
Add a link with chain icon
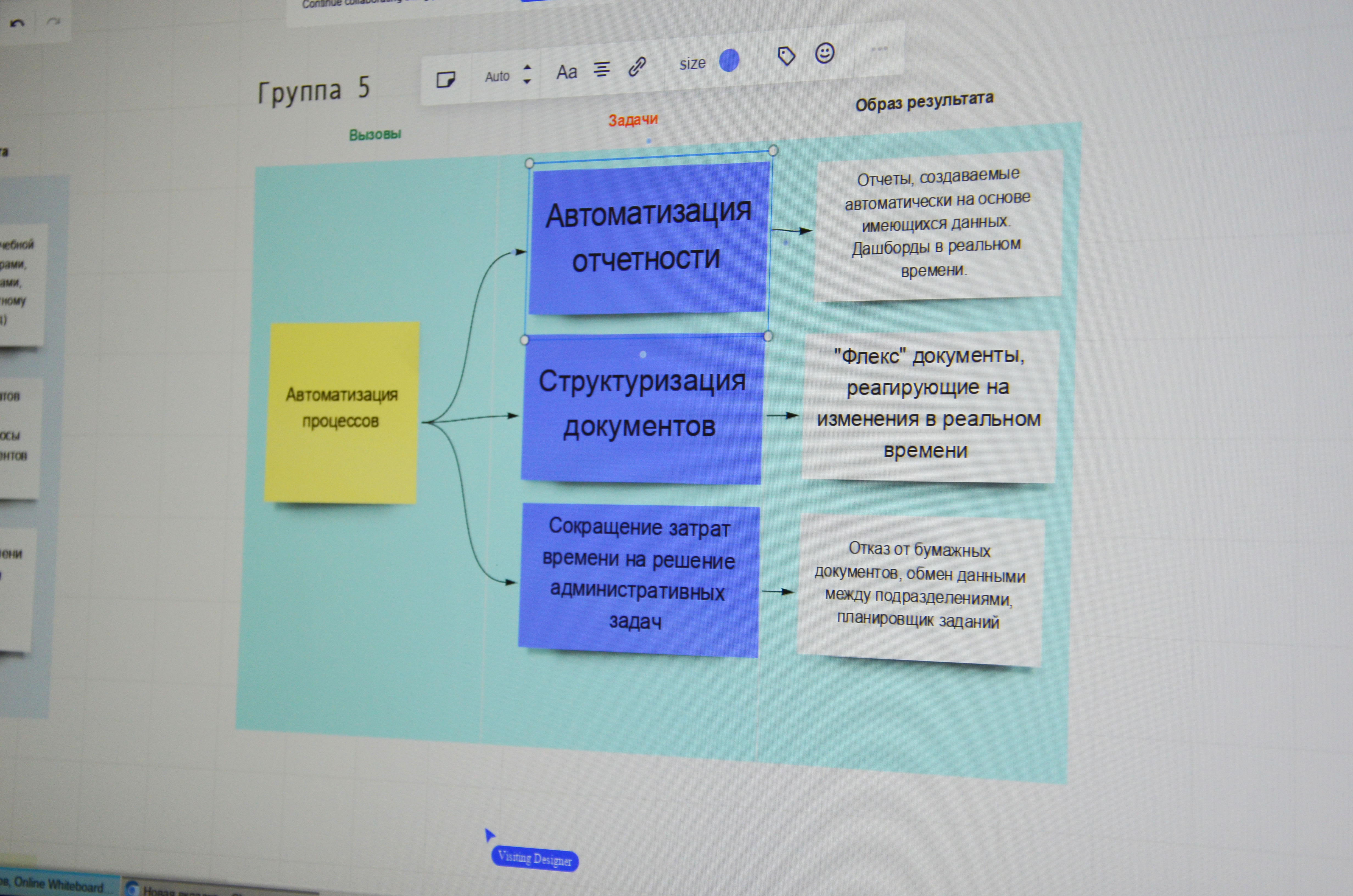(637, 67)
